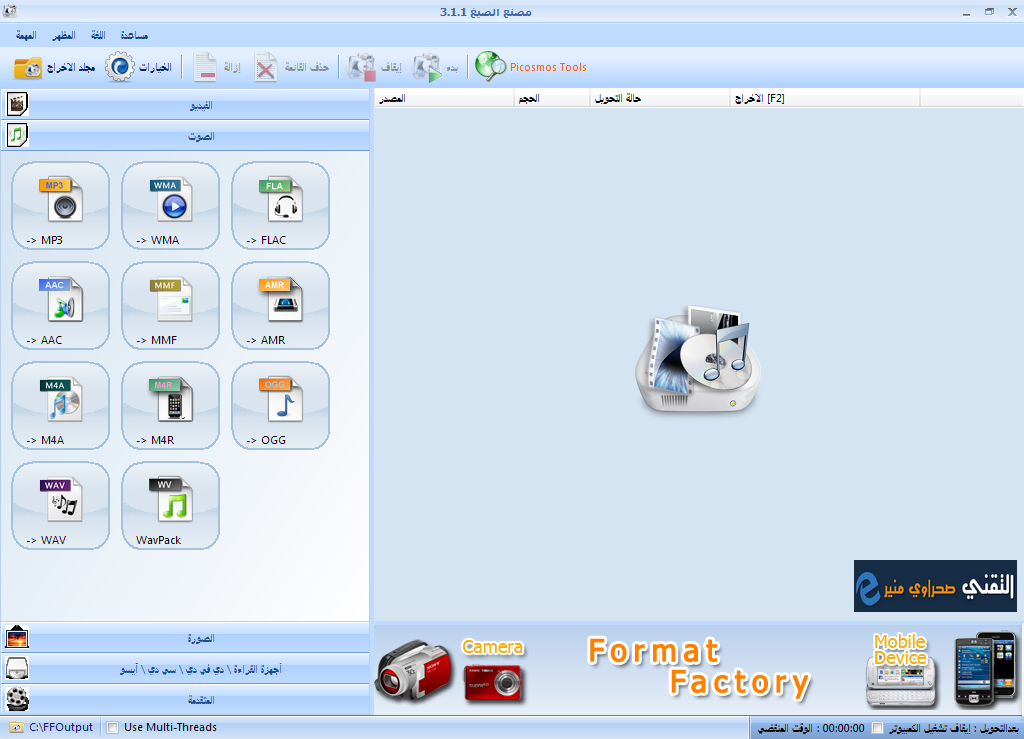Click the advanced category film reel icon
This screenshot has width=1024, height=739.
pos(17,699)
